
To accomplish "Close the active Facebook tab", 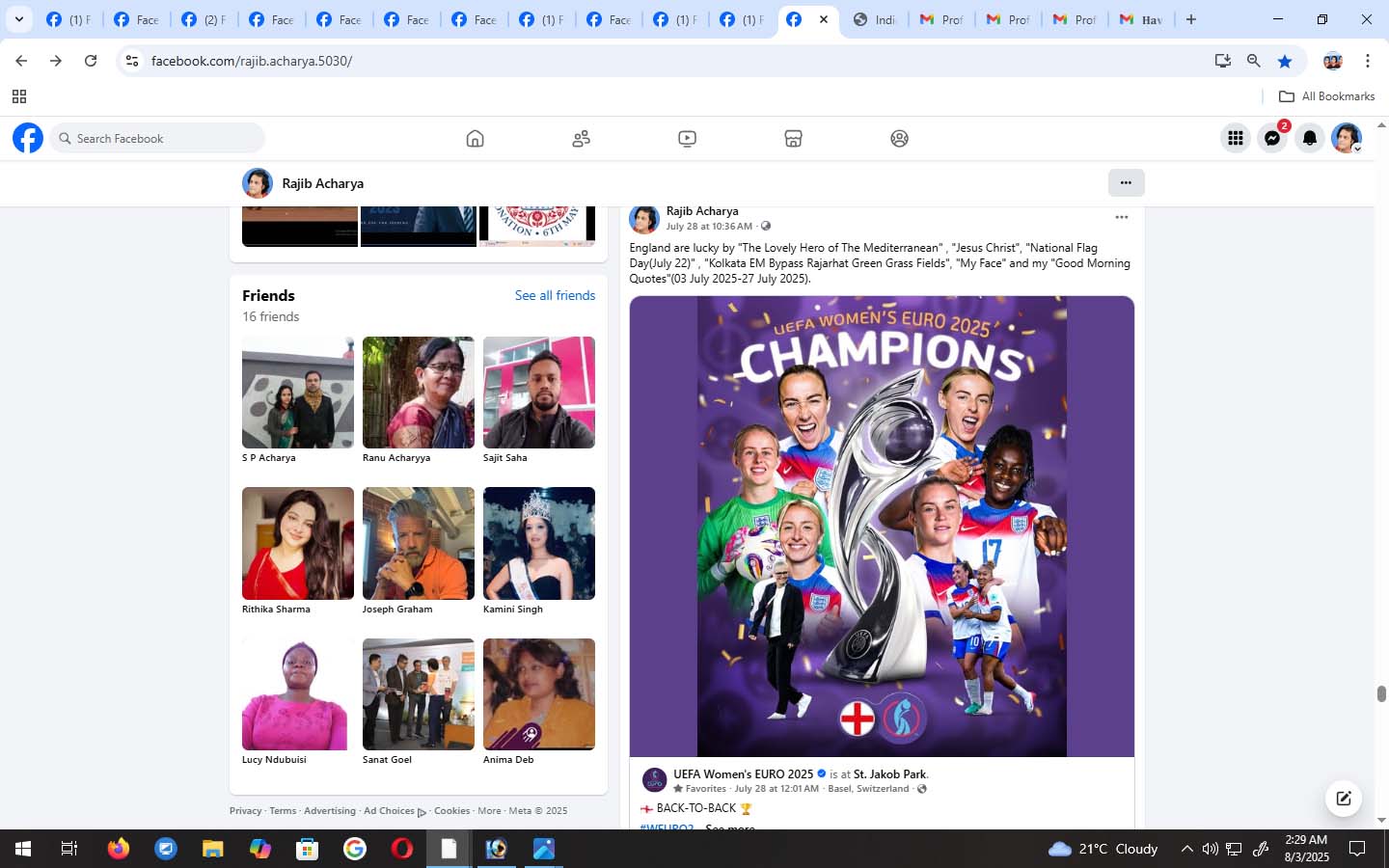I will point(823,19).
